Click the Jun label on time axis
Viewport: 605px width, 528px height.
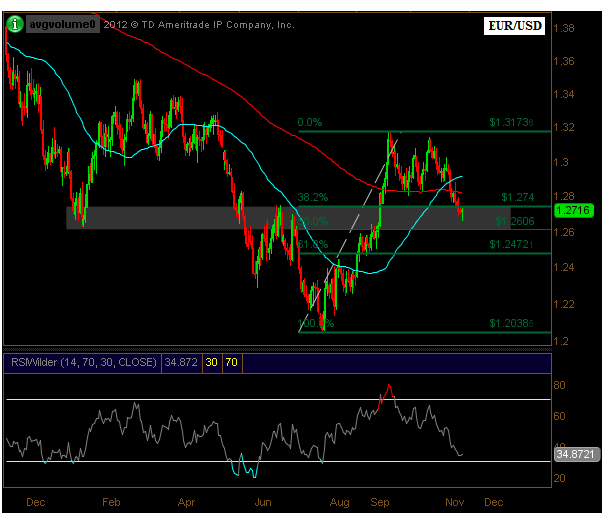(x=263, y=502)
